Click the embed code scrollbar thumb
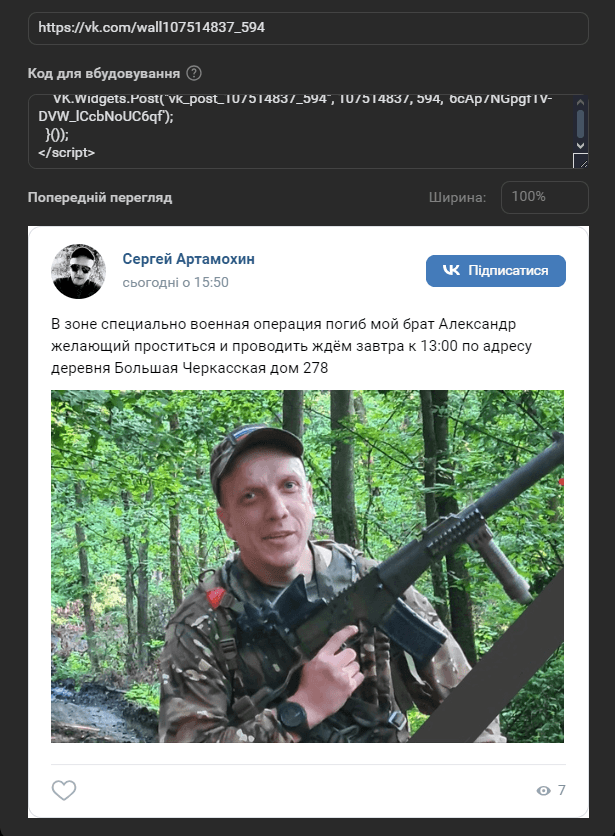Viewport: 615px width, 836px height. point(581,124)
